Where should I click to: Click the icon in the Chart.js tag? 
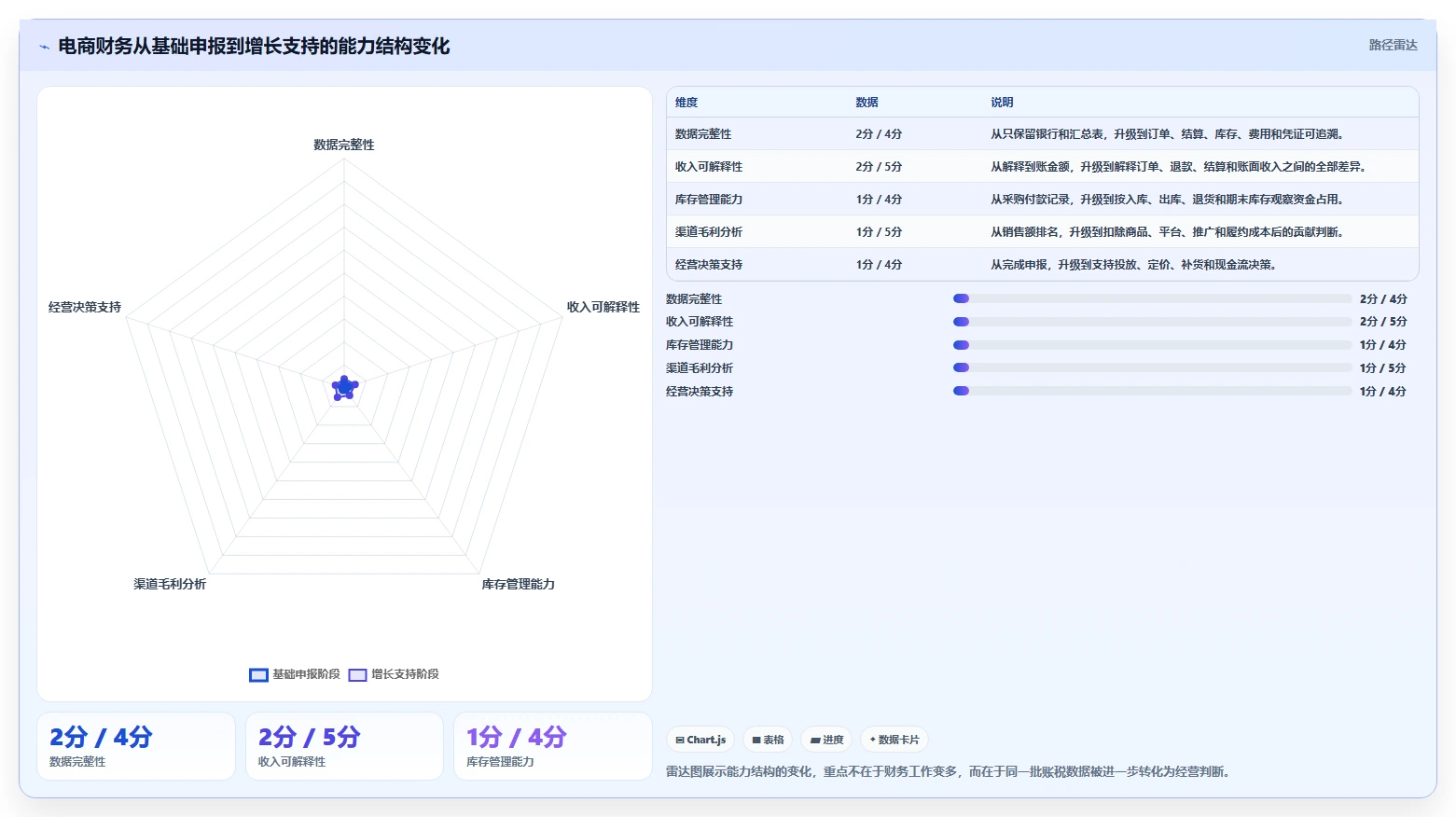click(x=680, y=740)
